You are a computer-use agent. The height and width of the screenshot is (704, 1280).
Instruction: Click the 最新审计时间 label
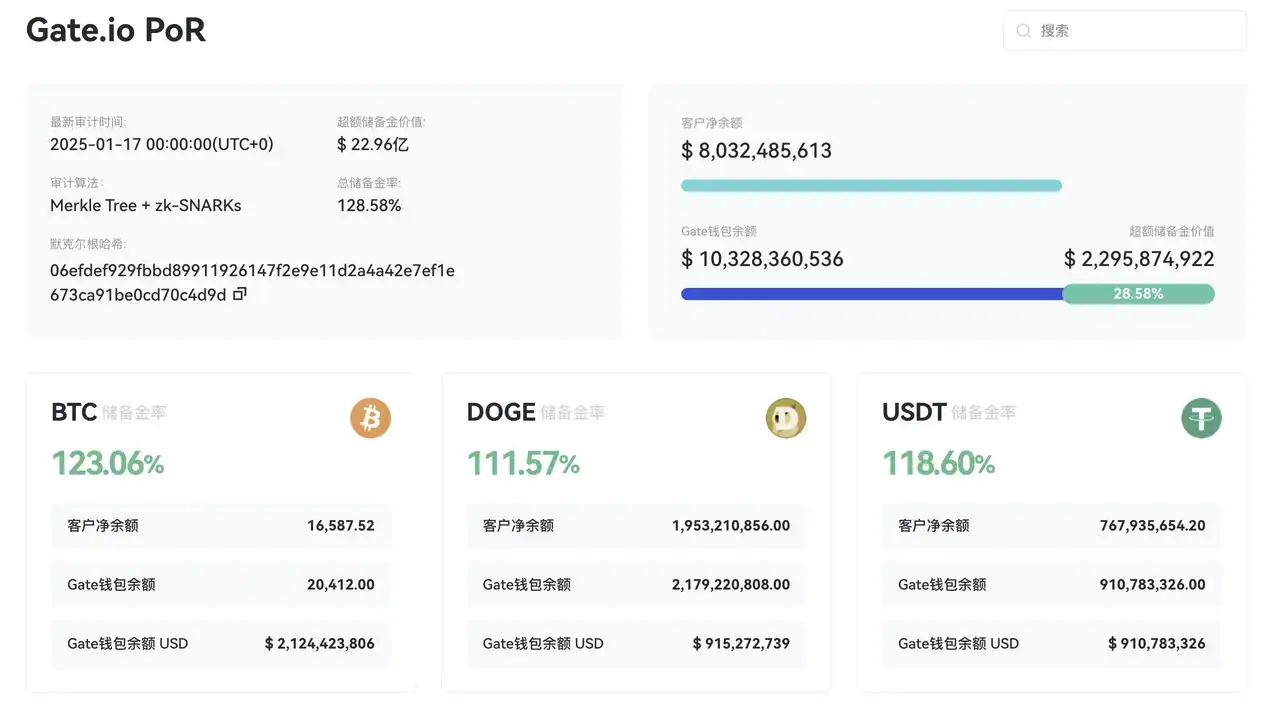pos(88,122)
